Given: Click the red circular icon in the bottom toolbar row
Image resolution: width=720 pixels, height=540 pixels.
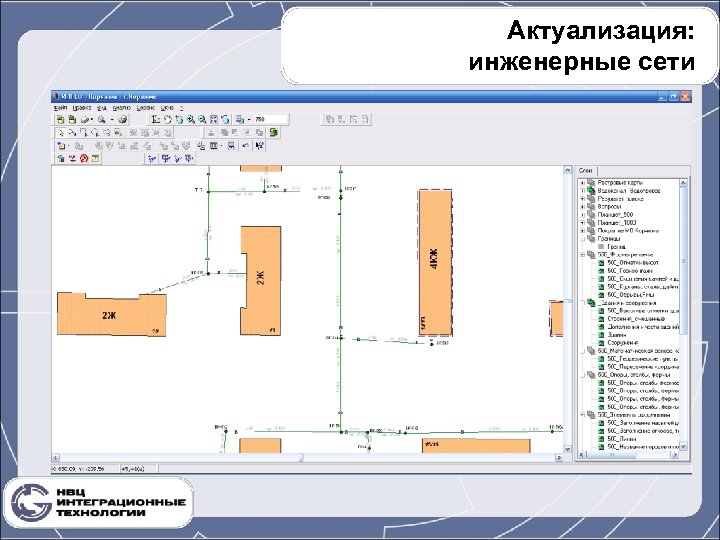Looking at the screenshot, I should pyautogui.click(x=84, y=159).
